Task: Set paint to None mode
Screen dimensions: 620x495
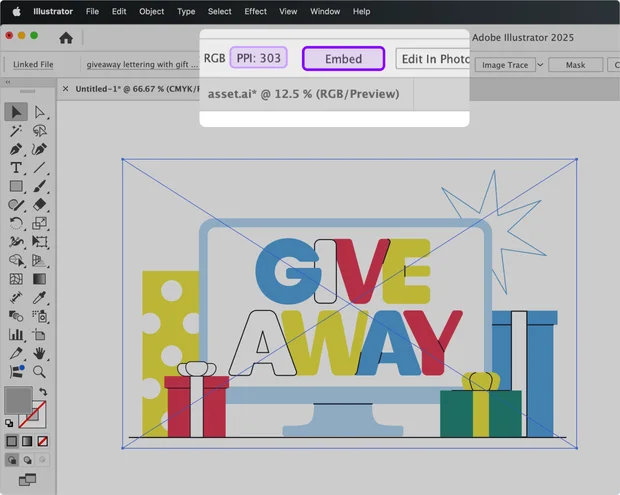Action: pos(40,441)
